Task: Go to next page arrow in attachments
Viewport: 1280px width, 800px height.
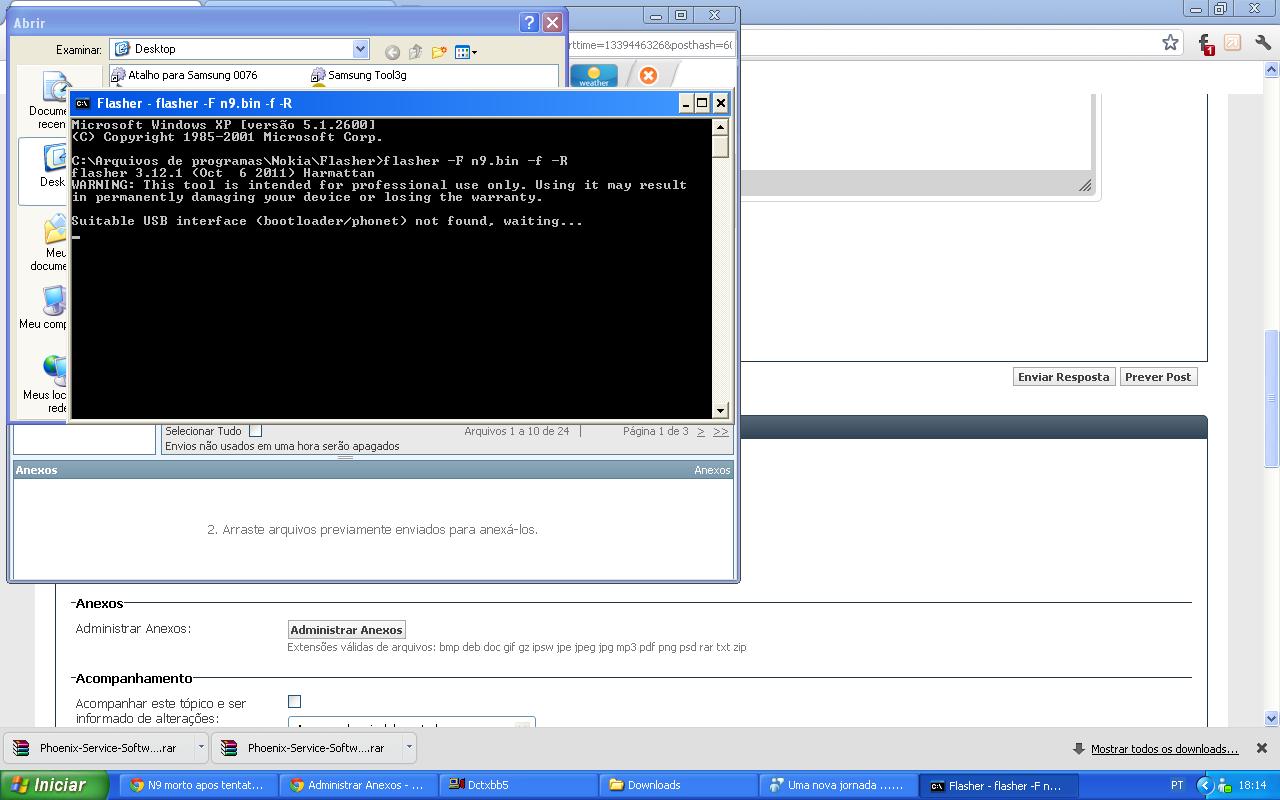Action: [x=701, y=431]
